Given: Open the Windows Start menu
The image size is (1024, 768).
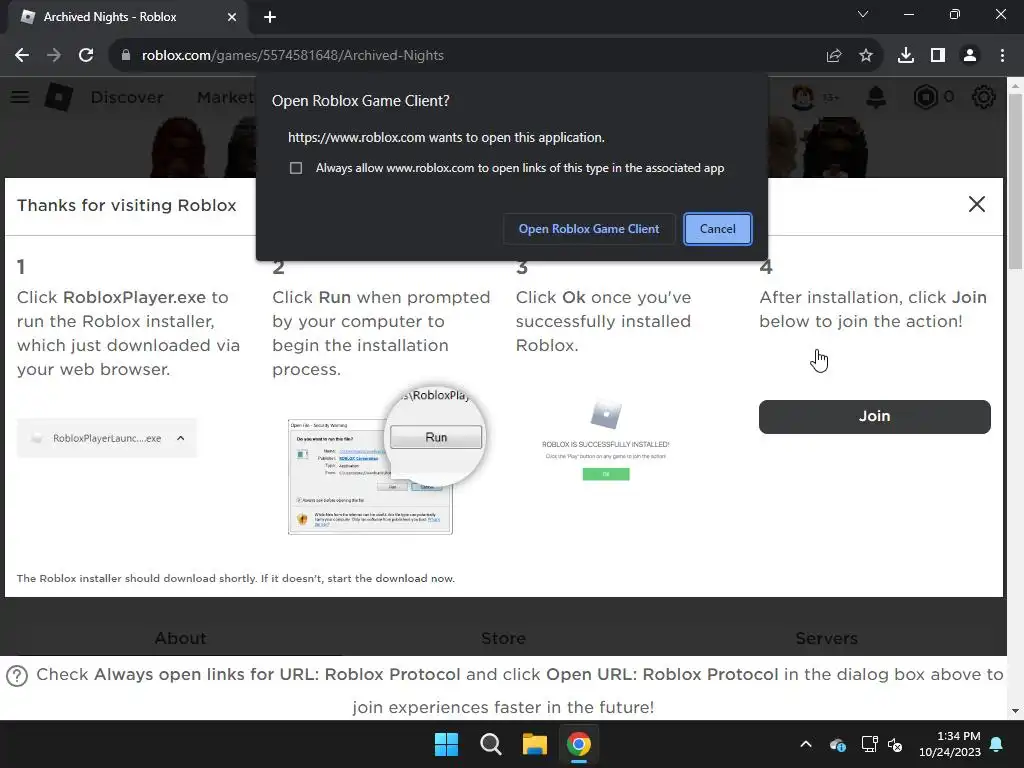Looking at the screenshot, I should 447,744.
